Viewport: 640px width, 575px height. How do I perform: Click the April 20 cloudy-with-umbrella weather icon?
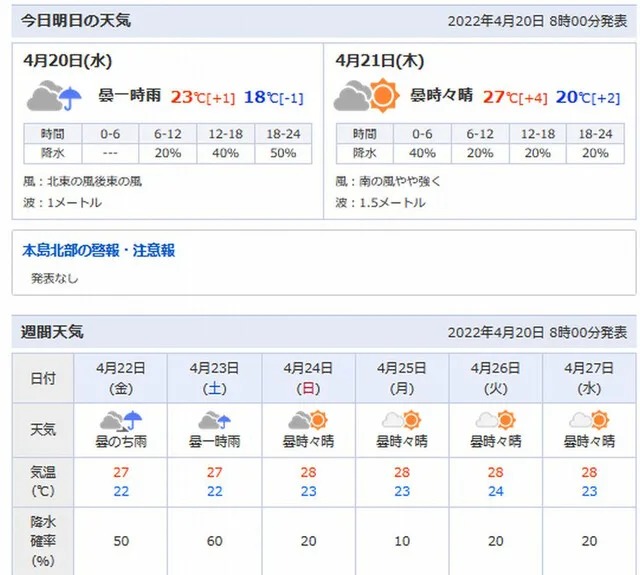(54, 97)
